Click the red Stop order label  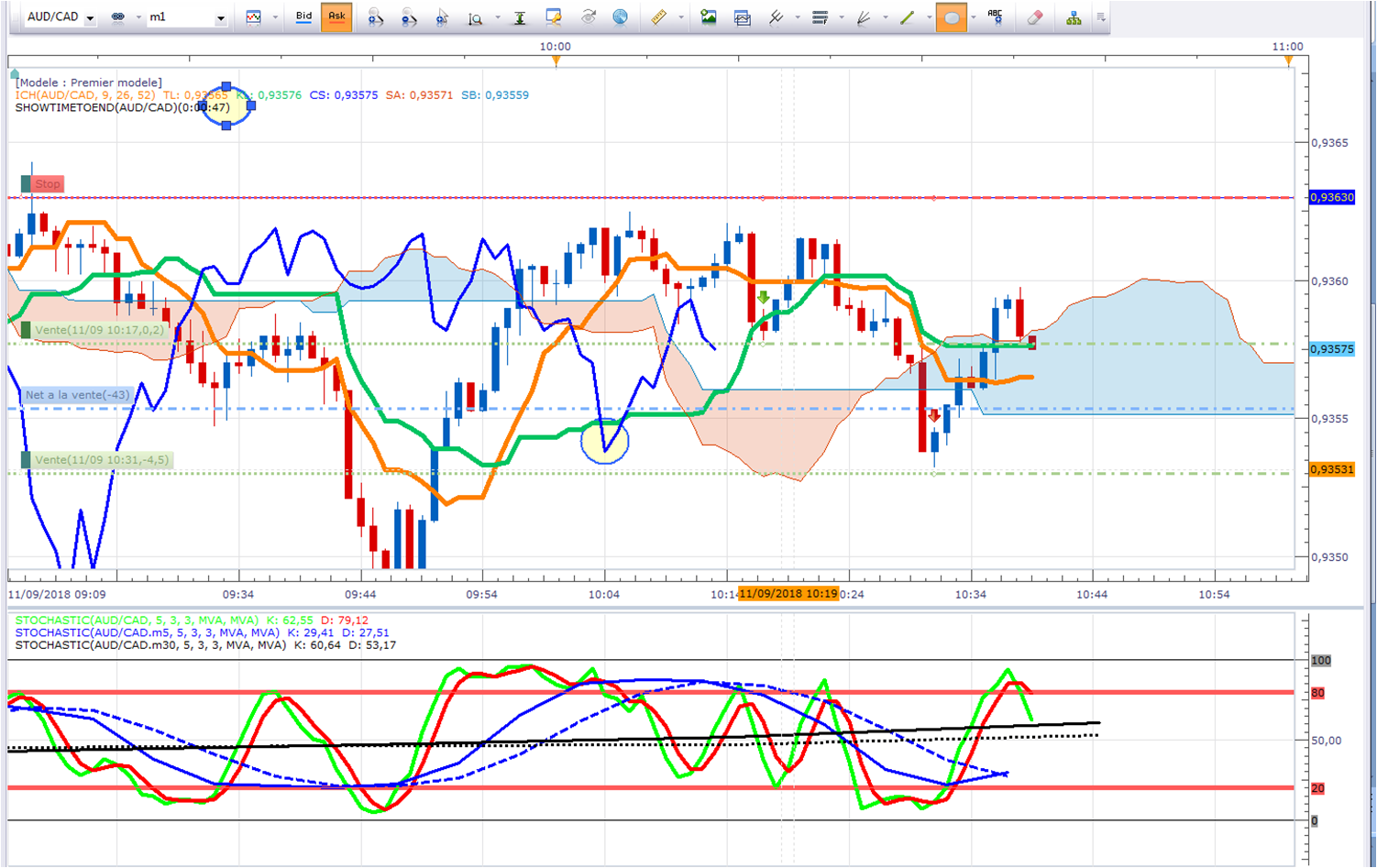43,184
